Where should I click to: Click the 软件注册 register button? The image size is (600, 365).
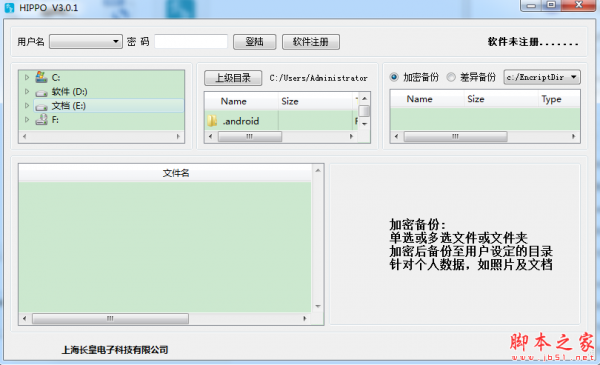pos(311,42)
